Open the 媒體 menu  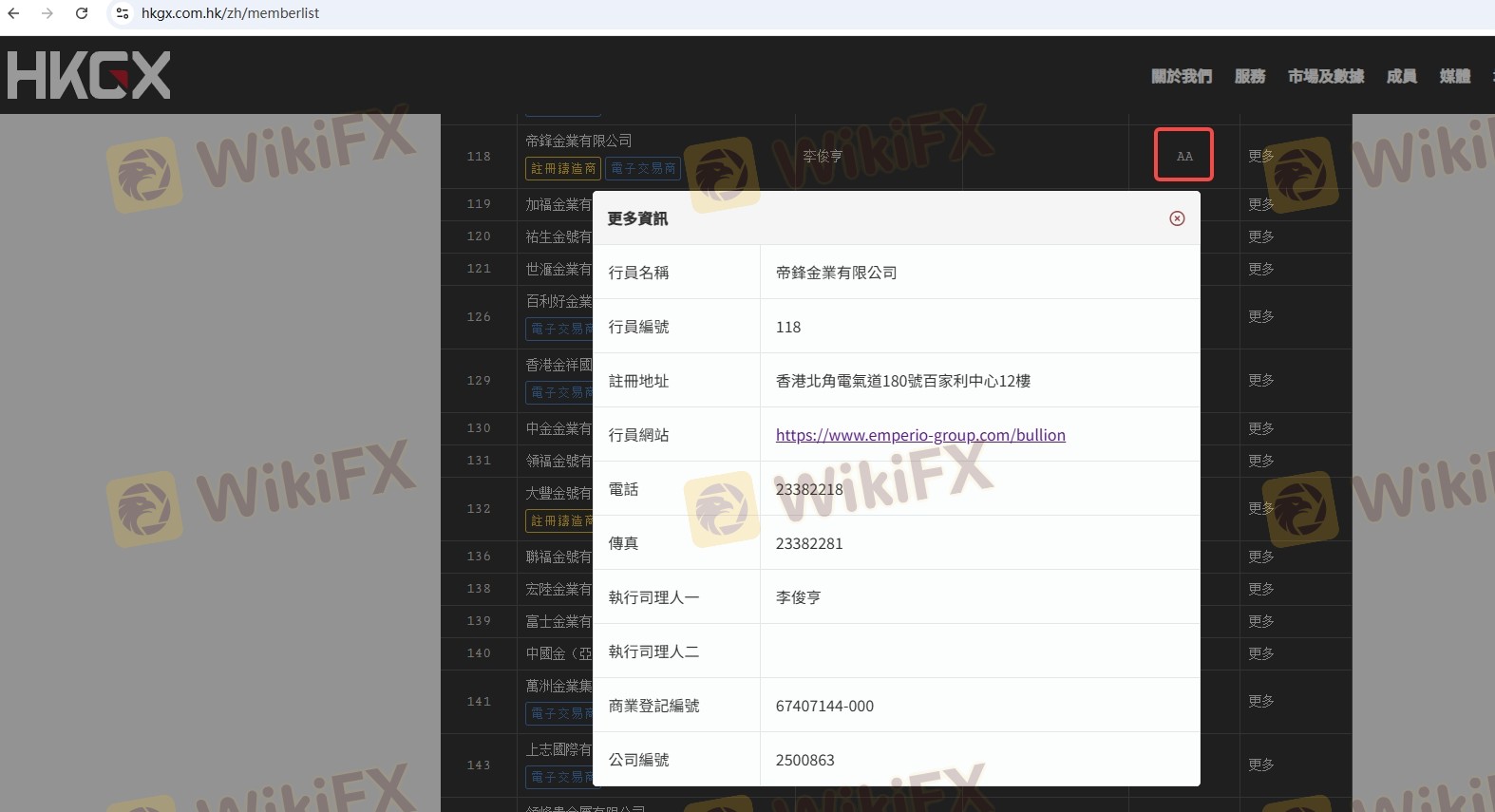(x=1454, y=76)
